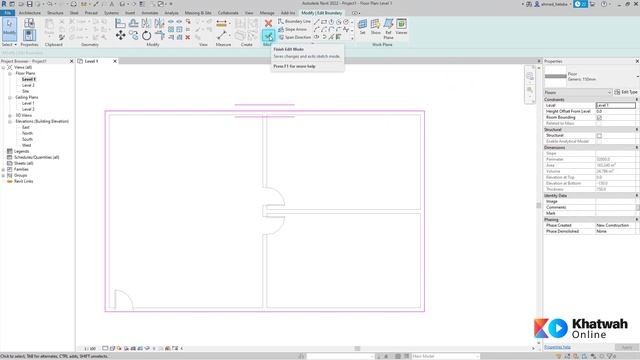Click the Set work plane icon
640x360 pixels.
coord(362,26)
